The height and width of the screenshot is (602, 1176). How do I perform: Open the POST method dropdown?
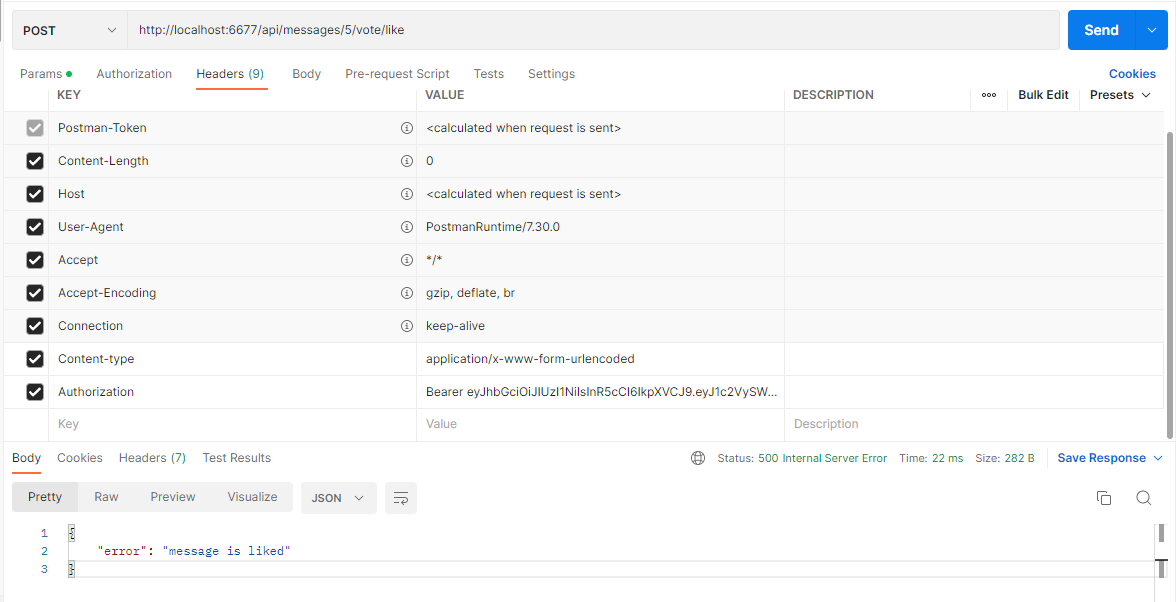pos(70,30)
